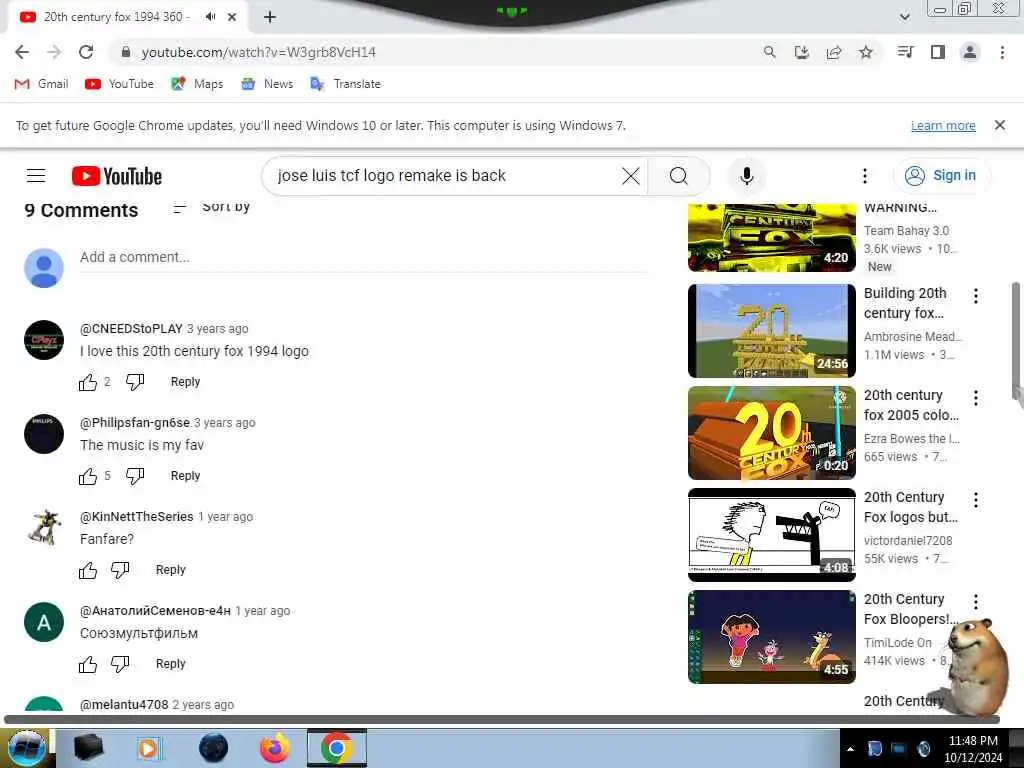Viewport: 1024px width, 768px height.
Task: Open the 'Learn more' update link
Action: (943, 125)
